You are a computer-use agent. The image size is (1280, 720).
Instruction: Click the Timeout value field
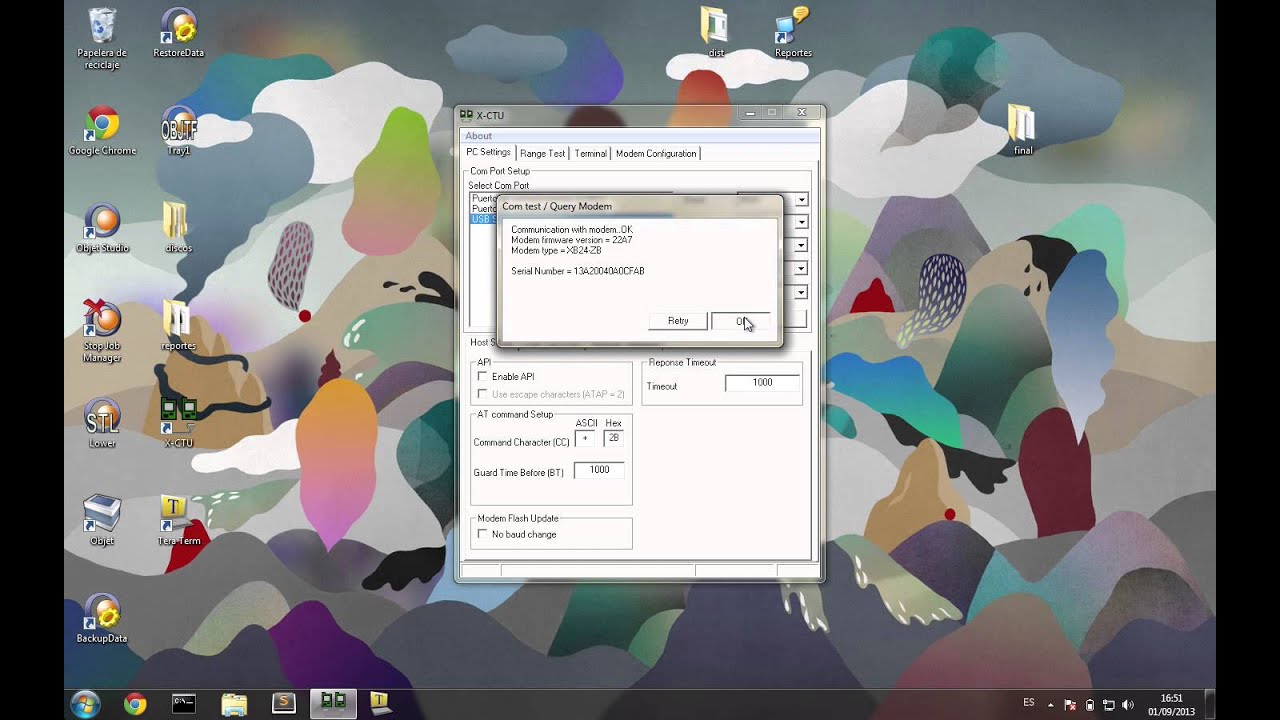coord(762,382)
